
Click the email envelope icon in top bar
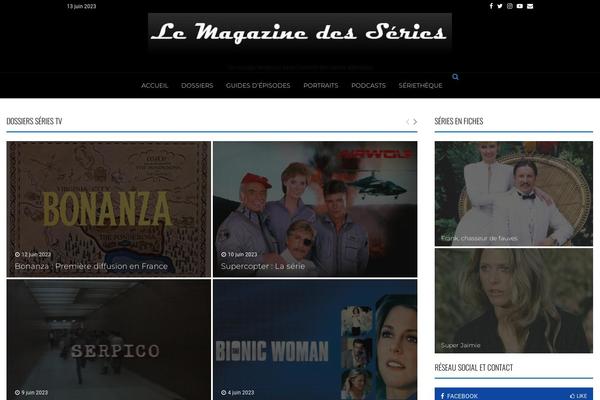click(530, 6)
